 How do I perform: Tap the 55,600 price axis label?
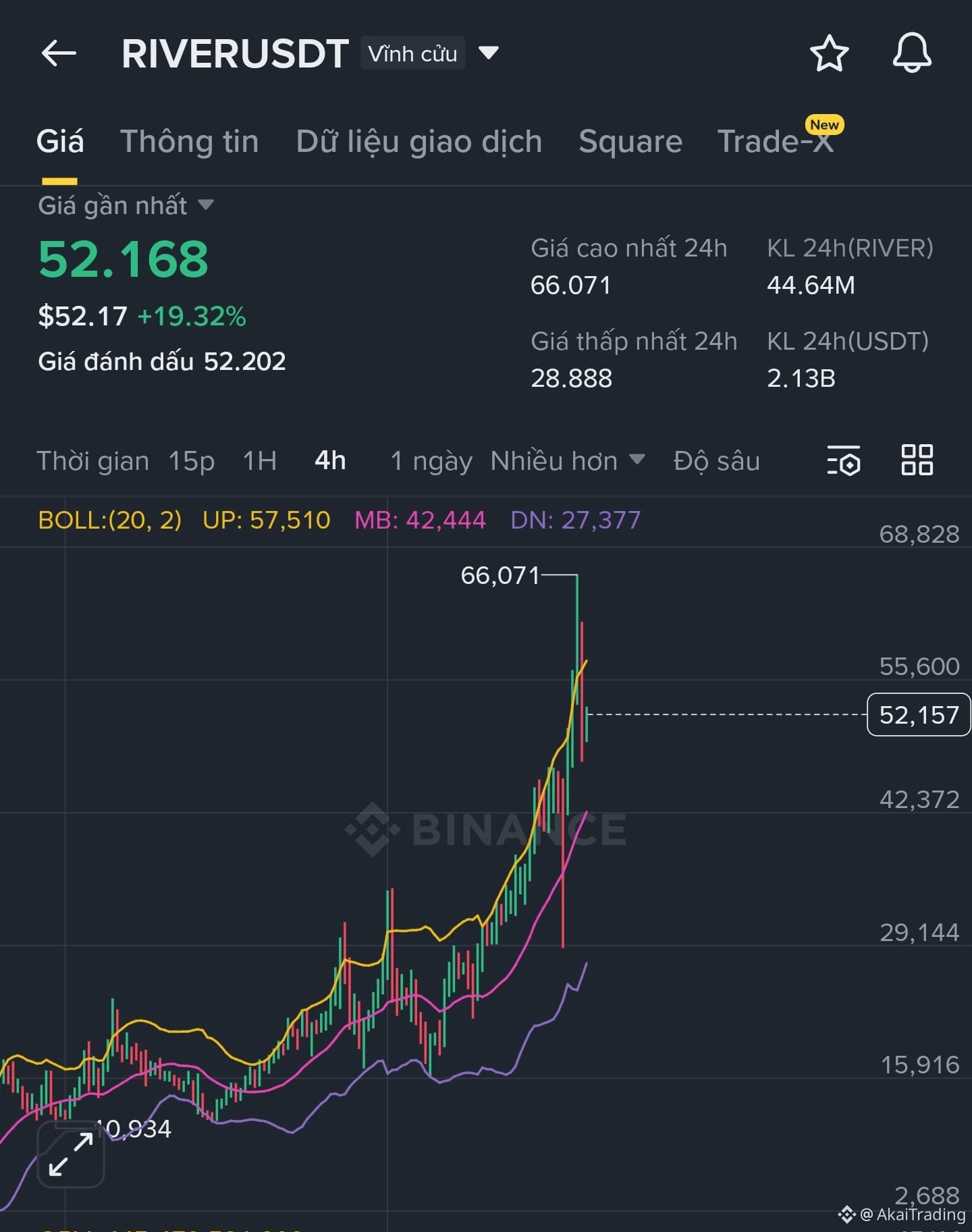coord(919,666)
